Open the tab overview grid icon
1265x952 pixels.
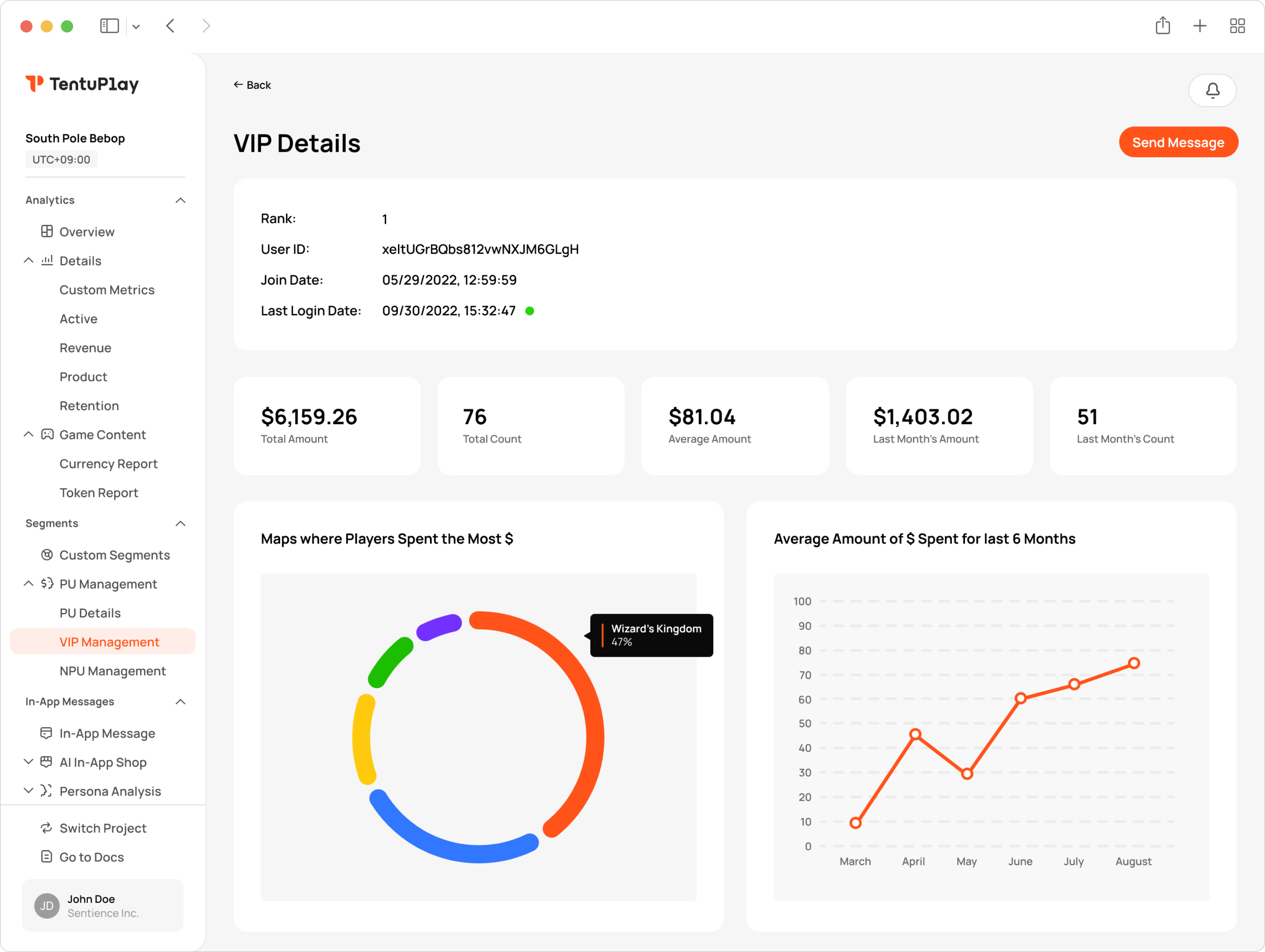[x=1237, y=26]
